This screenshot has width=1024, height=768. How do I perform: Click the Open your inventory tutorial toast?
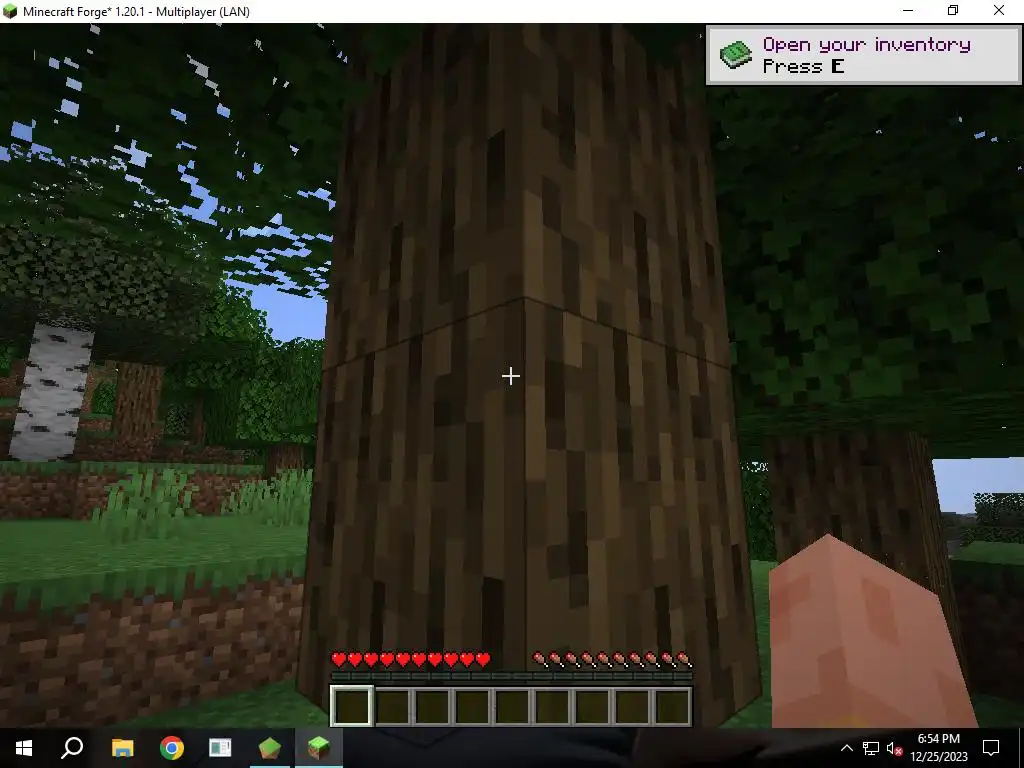coord(863,55)
